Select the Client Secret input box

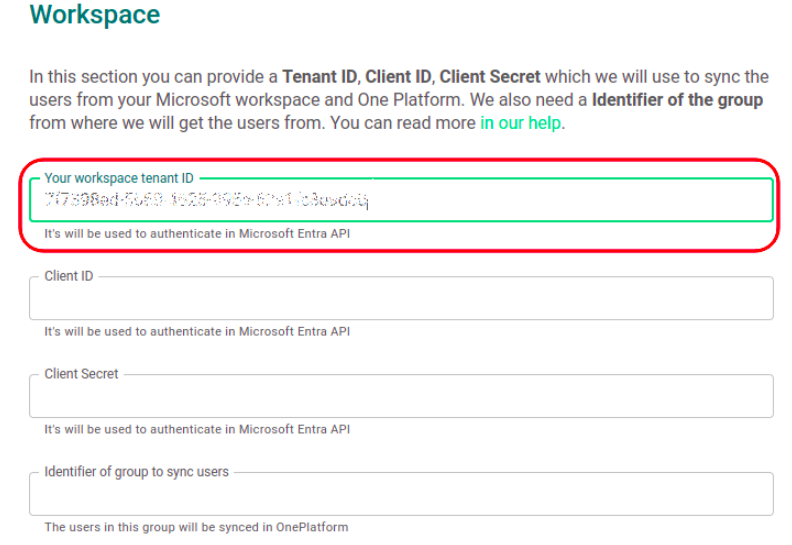pyautogui.click(x=400, y=397)
